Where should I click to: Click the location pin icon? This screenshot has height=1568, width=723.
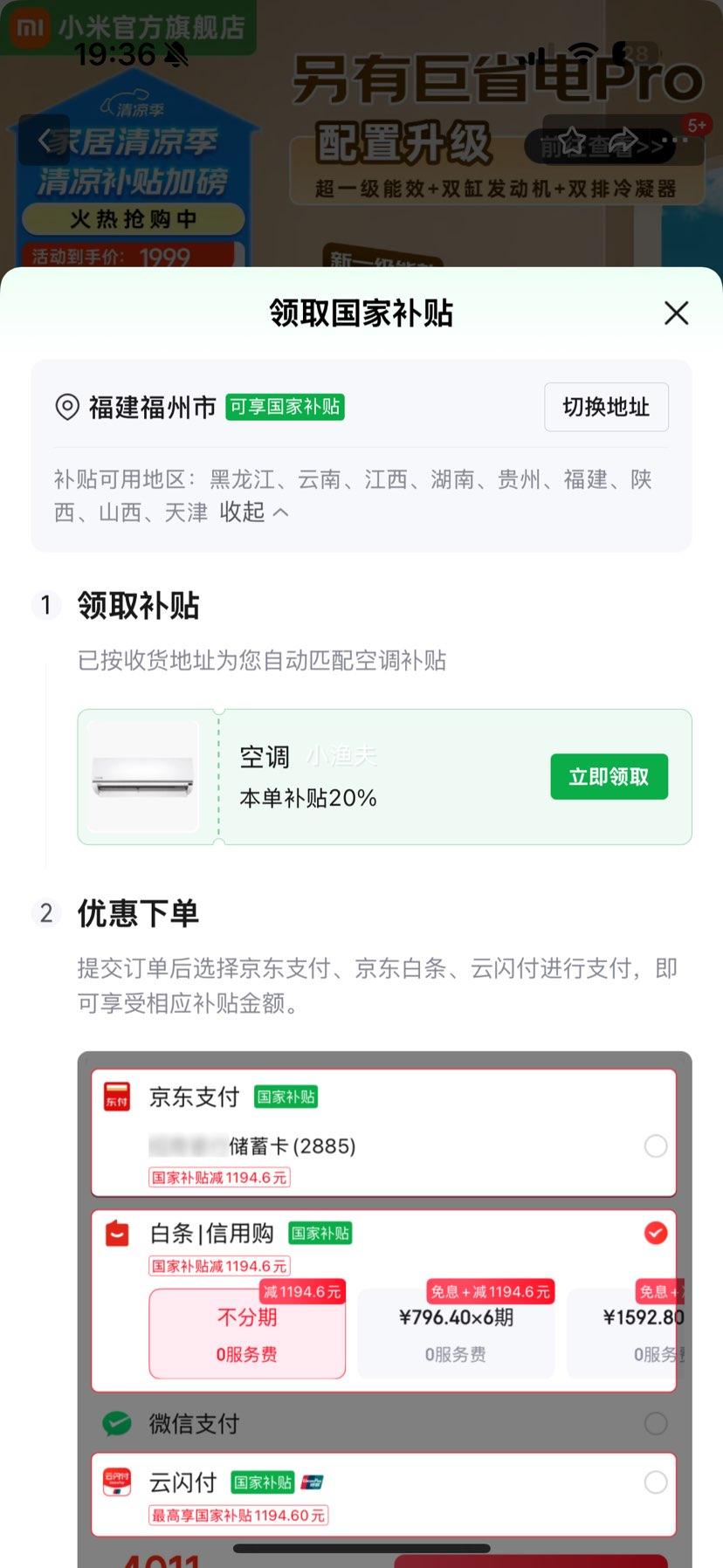point(67,407)
